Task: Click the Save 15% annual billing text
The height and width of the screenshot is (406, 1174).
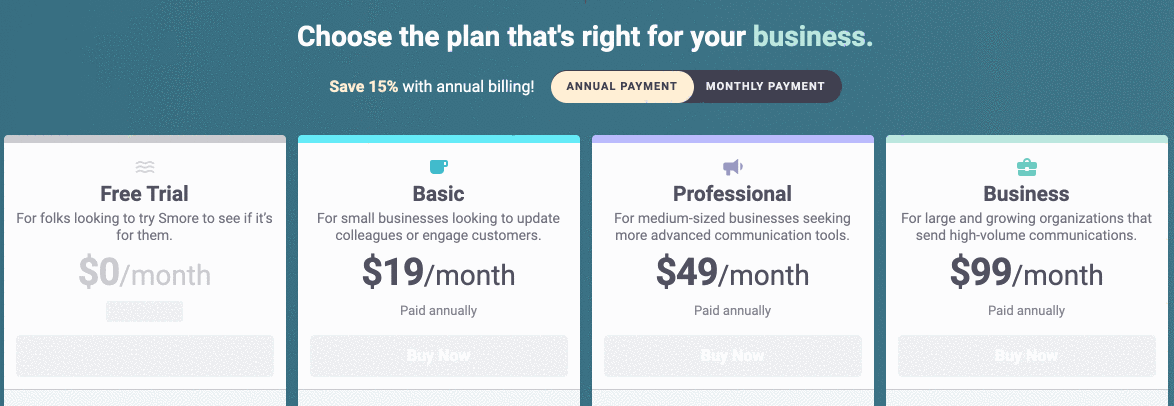Action: pyautogui.click(x=431, y=87)
